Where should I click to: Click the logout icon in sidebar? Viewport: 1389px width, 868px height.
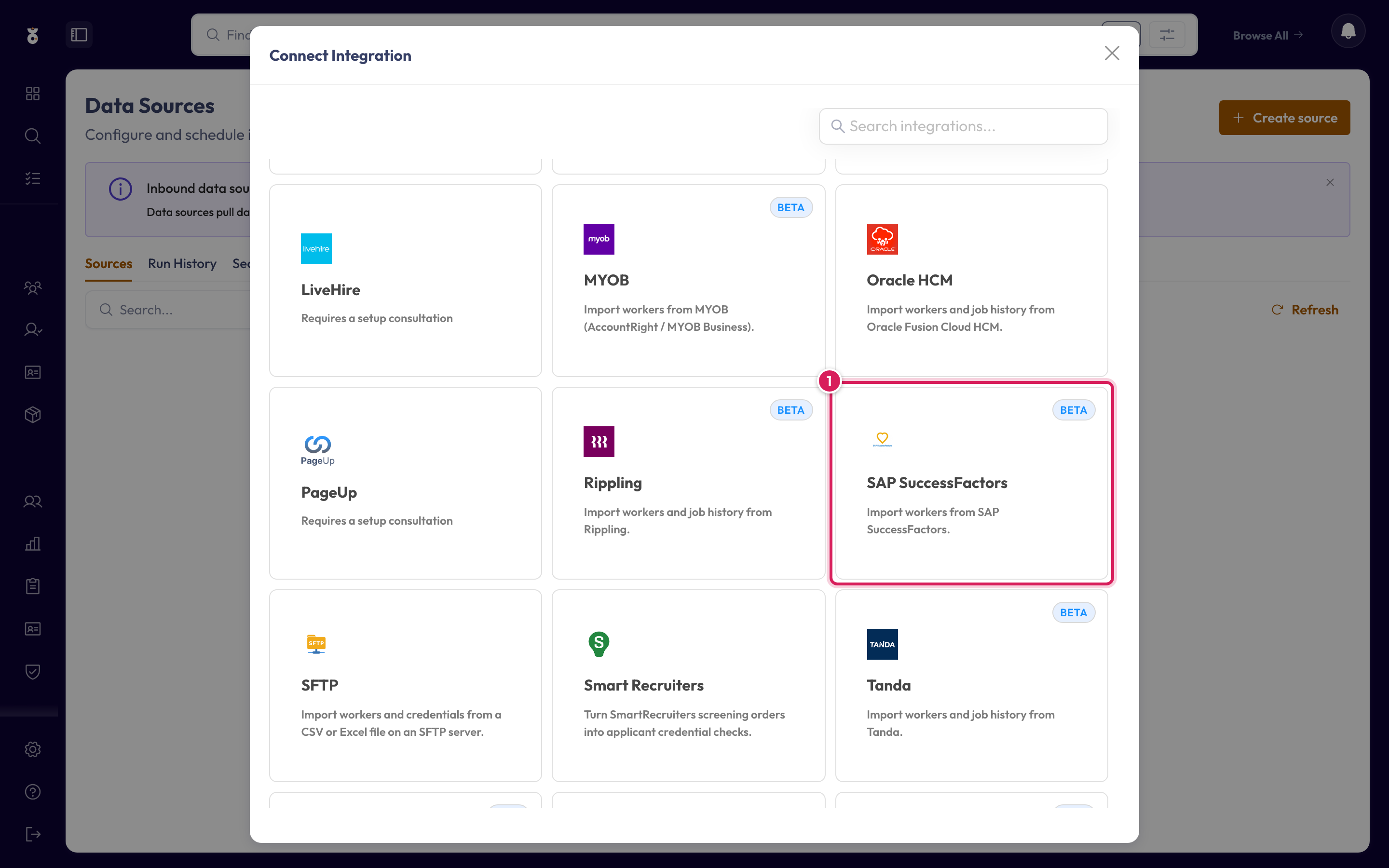pos(33,834)
